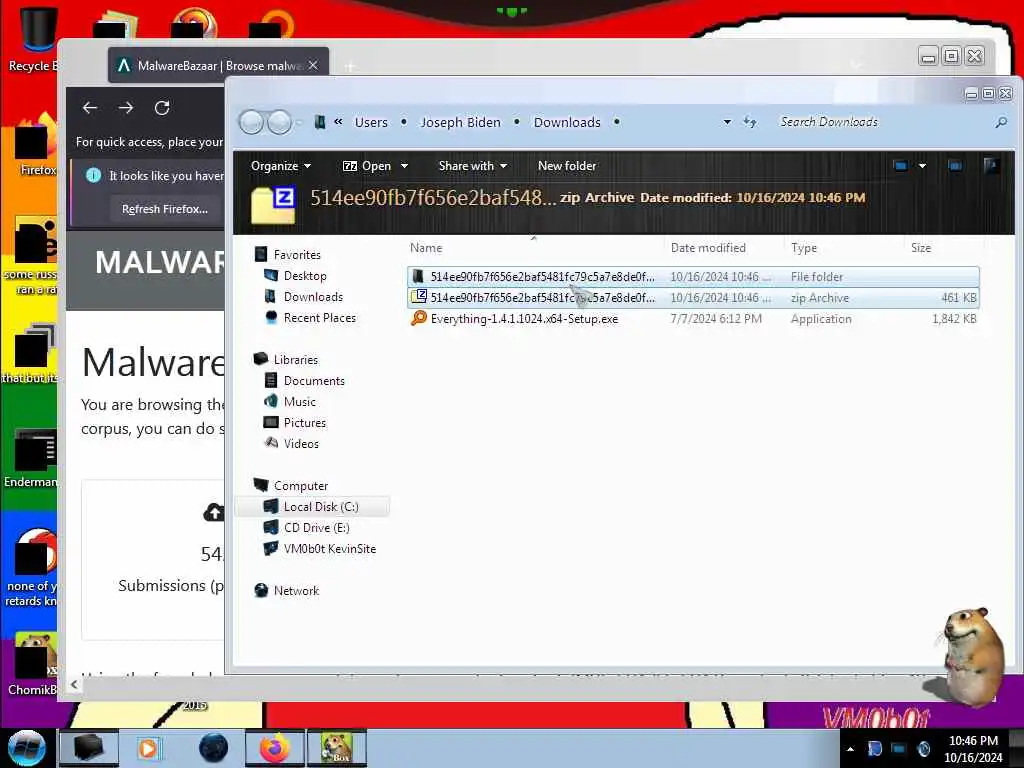Image resolution: width=1024 pixels, height=768 pixels.
Task: Click the Firefox taskbar icon
Action: (x=275, y=748)
